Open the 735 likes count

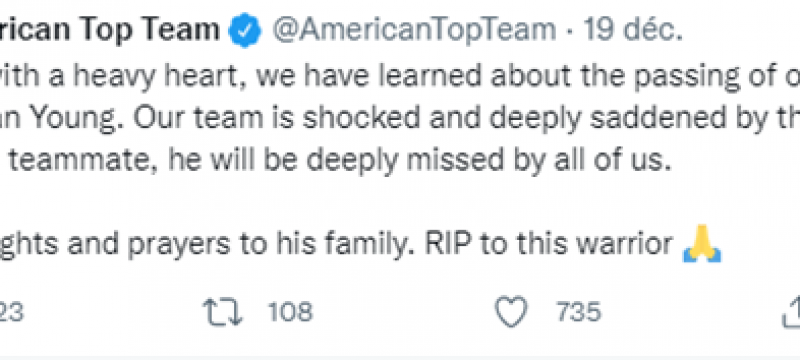click(x=579, y=312)
